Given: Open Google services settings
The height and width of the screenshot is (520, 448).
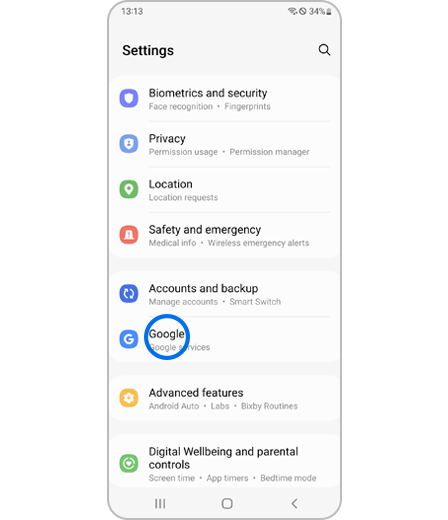Looking at the screenshot, I should (225, 339).
